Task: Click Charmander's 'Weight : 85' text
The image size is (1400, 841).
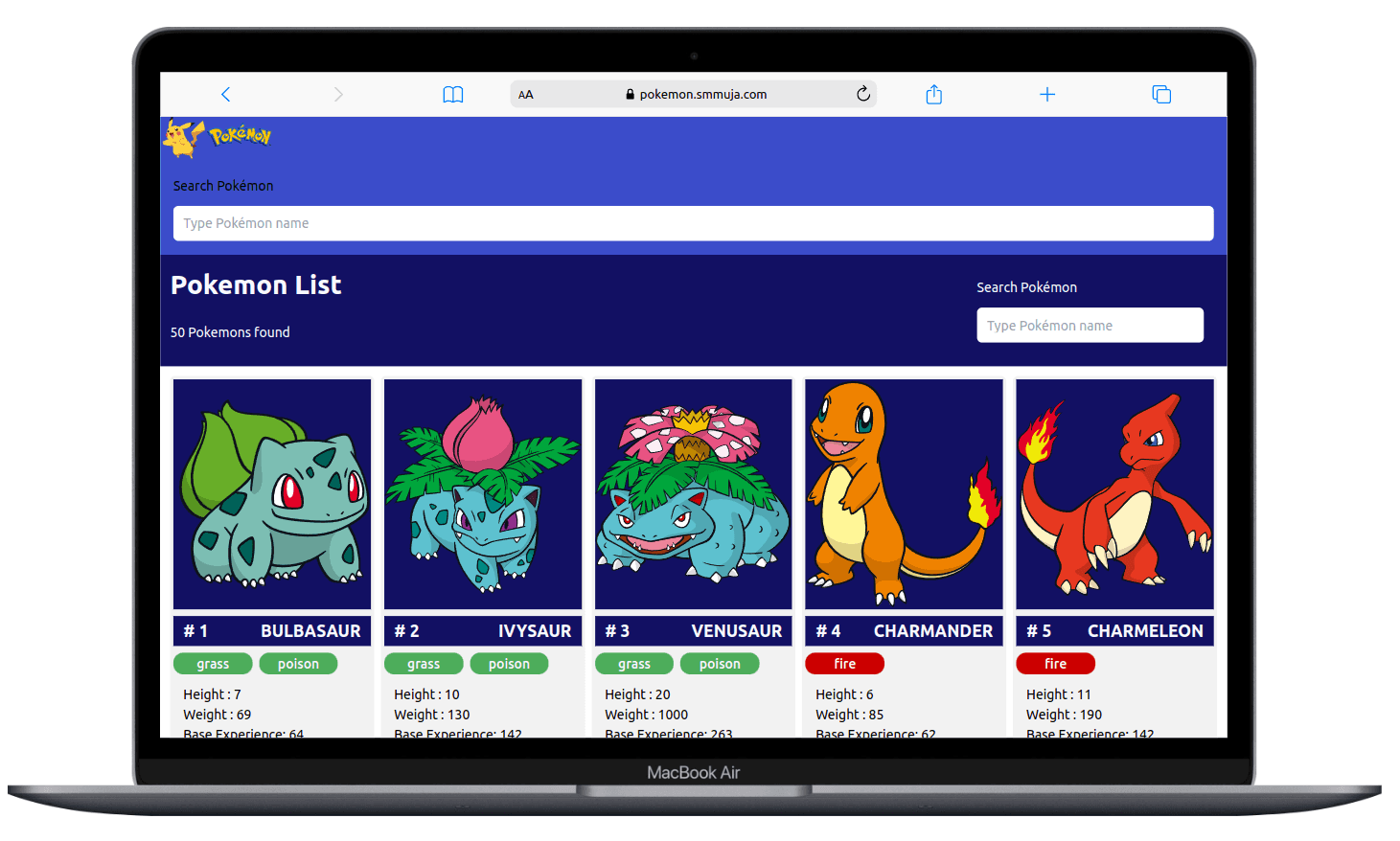Action: [850, 715]
